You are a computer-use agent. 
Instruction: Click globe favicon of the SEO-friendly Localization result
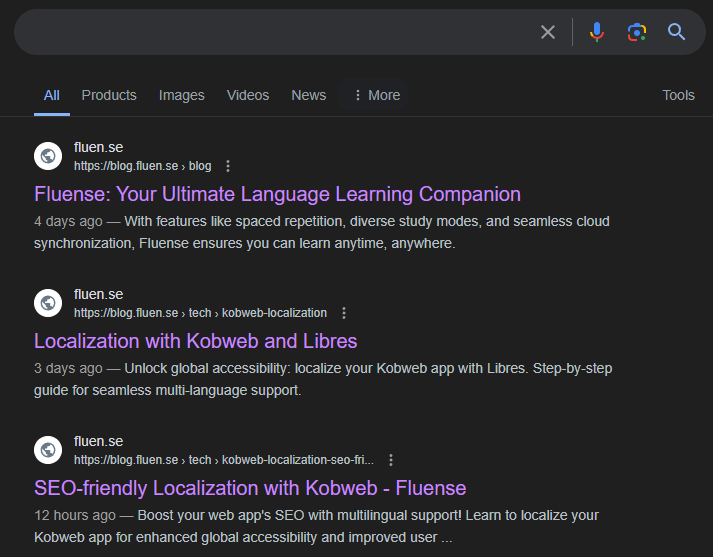(48, 450)
